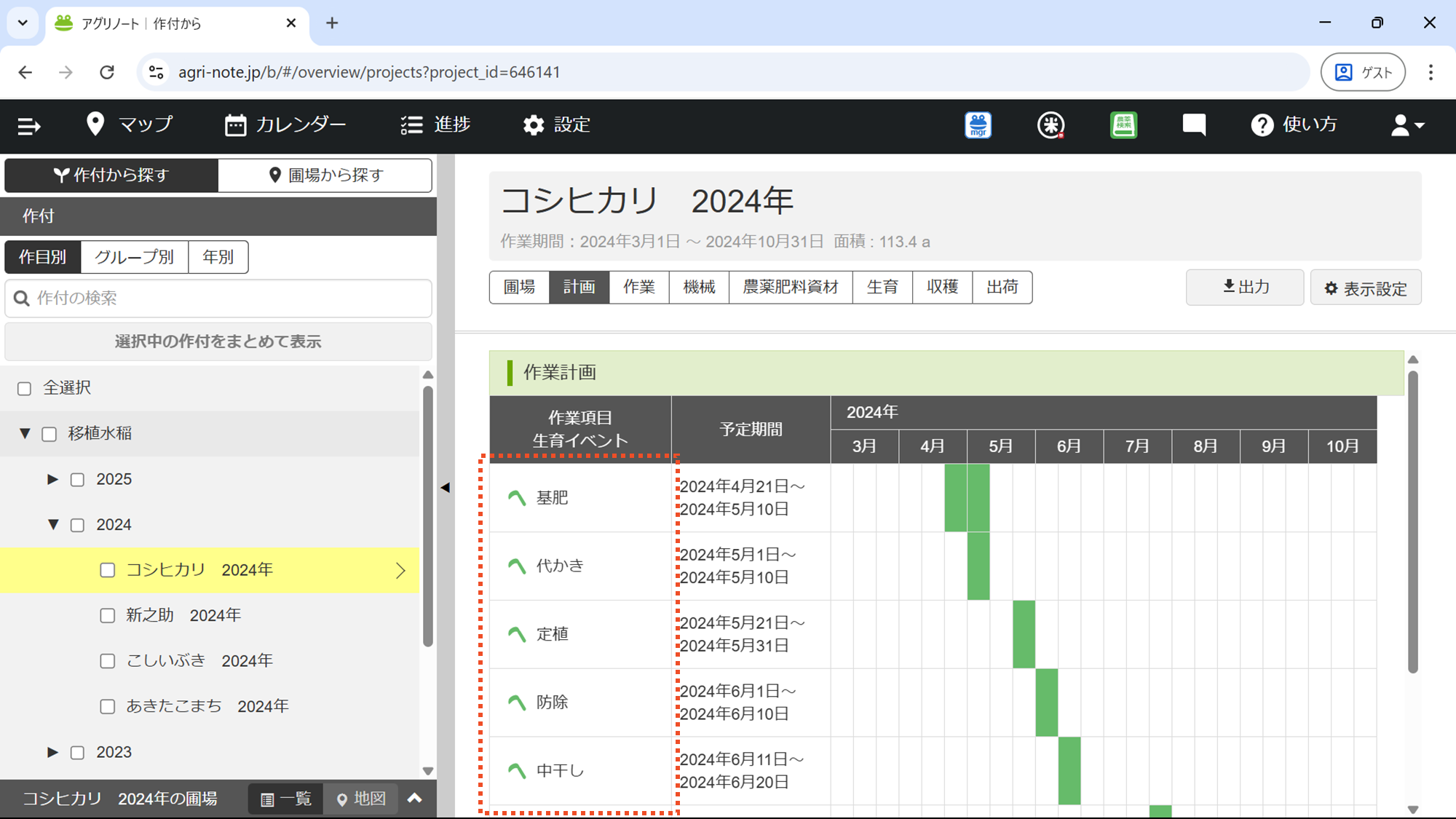This screenshot has width=1456, height=819.
Task: Toggle the 全選択 checkbox
Action: (x=25, y=389)
